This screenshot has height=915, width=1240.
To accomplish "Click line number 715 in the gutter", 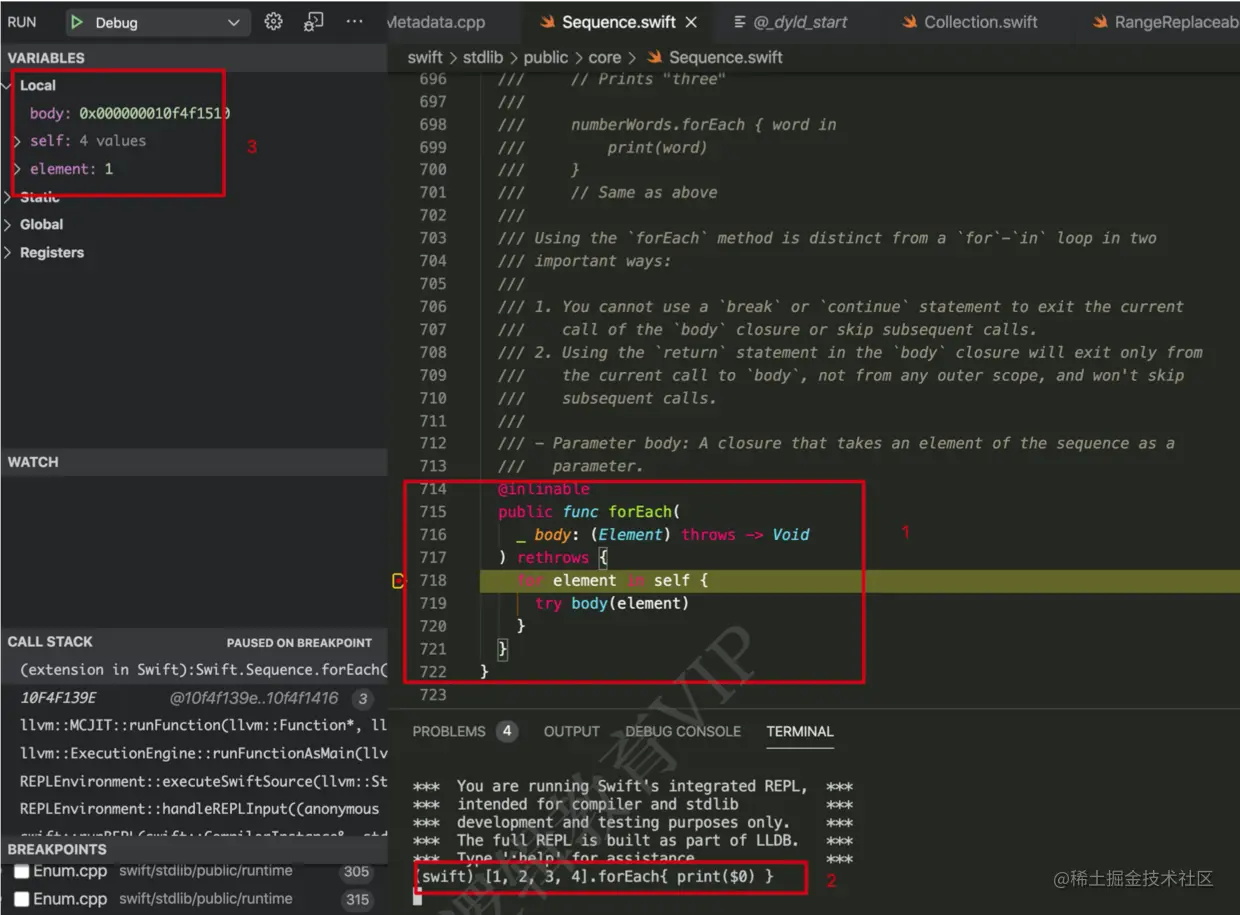I will point(433,512).
